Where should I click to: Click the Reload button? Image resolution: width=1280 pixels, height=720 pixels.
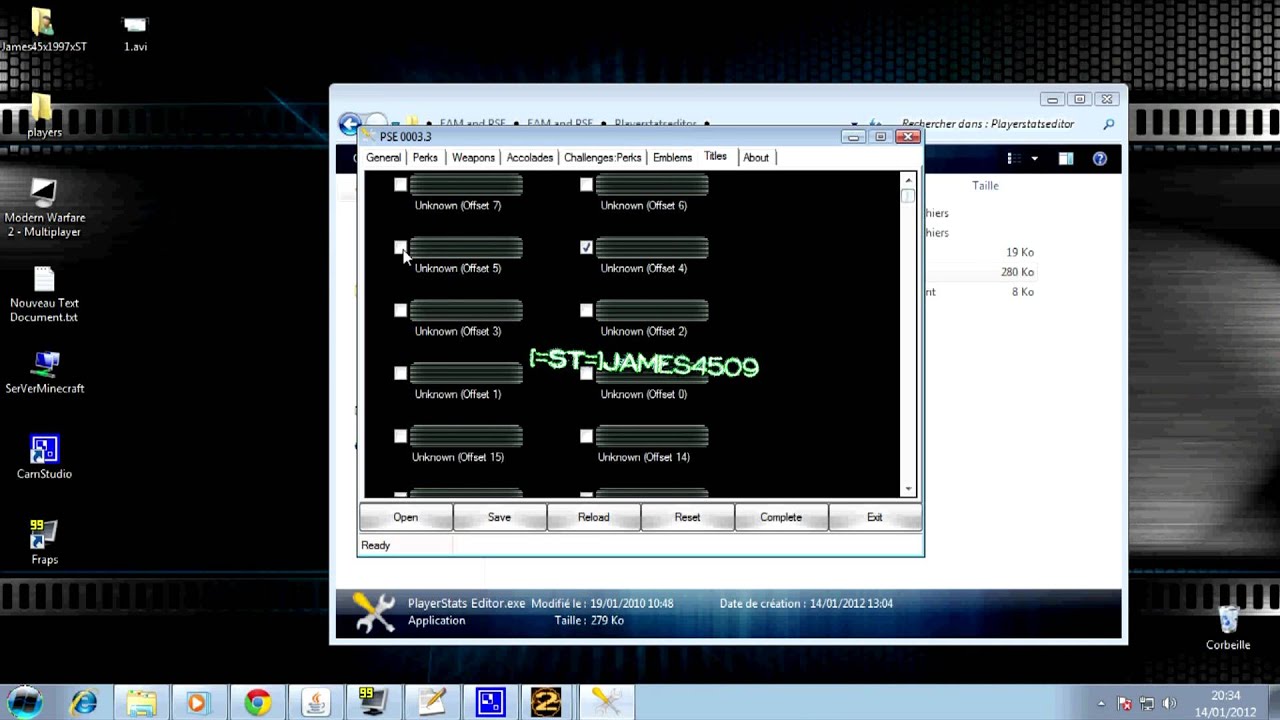(593, 518)
